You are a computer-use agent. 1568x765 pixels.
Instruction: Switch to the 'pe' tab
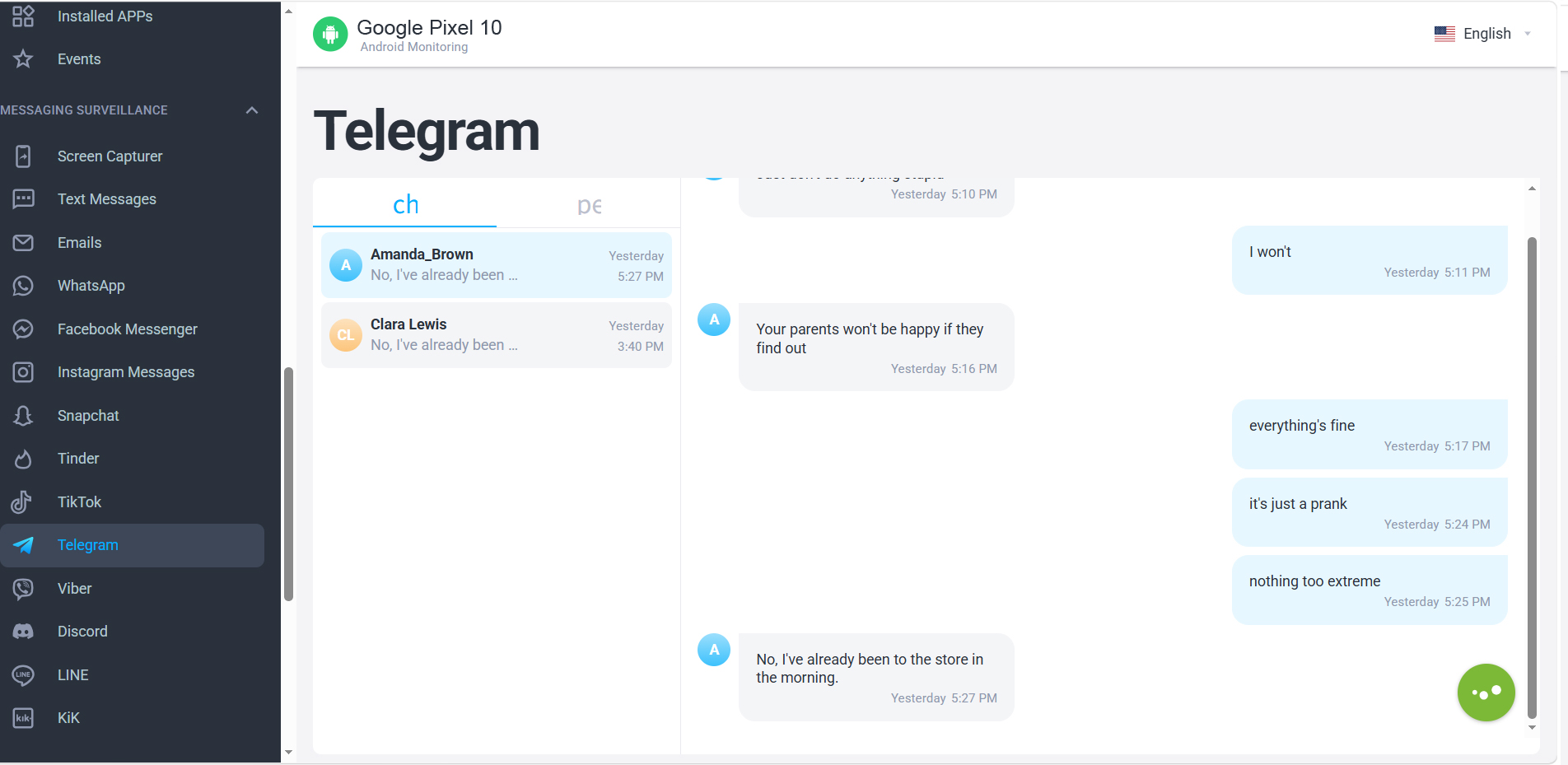[x=589, y=204]
